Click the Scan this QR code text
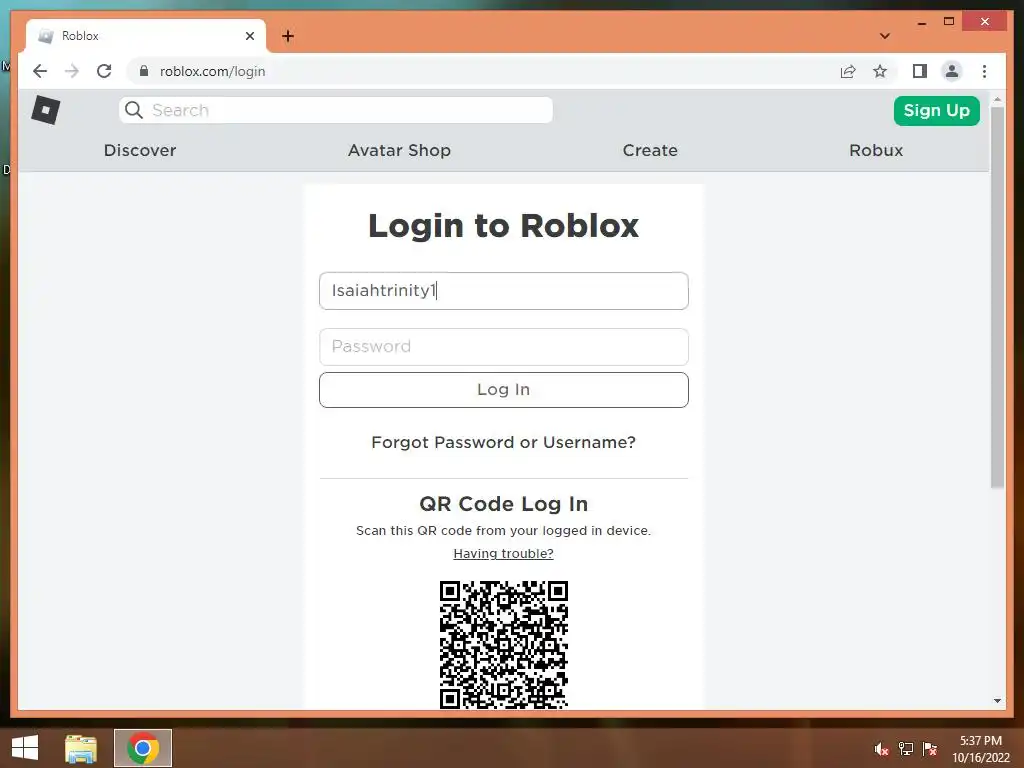This screenshot has width=1024, height=768. coord(504,530)
